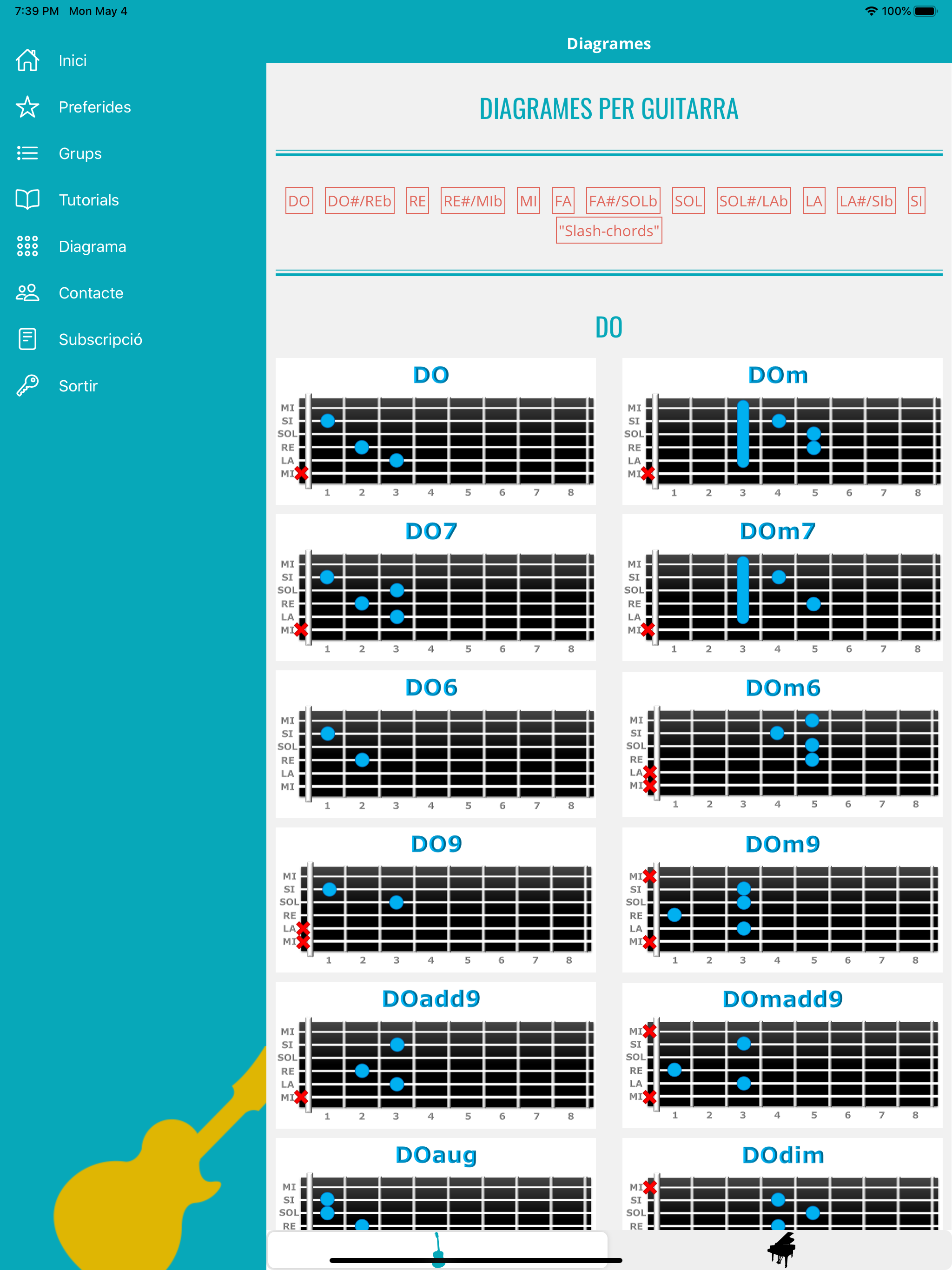Jump to the LA chord section
952x1270 pixels.
pos(813,200)
